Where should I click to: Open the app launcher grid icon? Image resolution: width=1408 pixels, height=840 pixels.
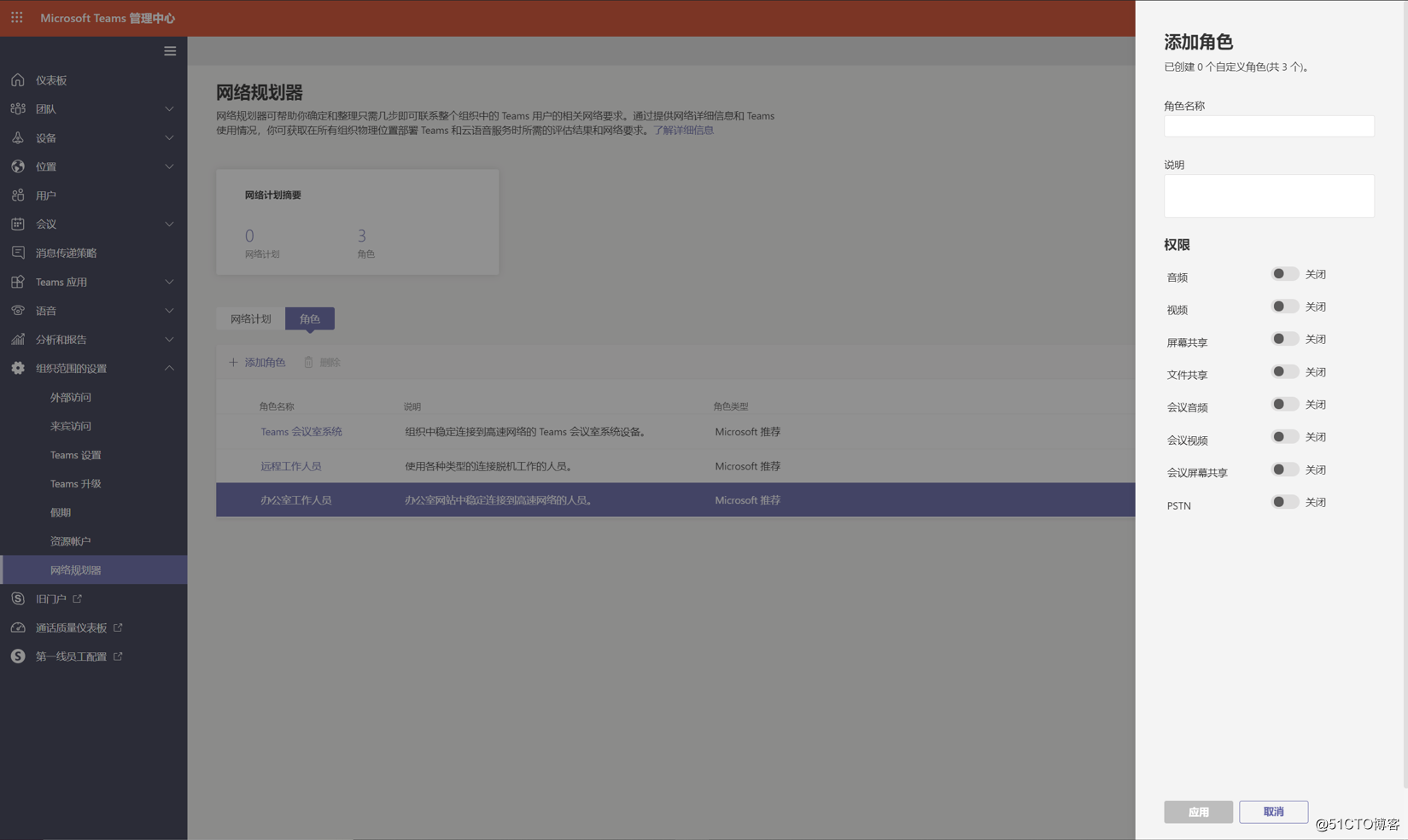17,17
